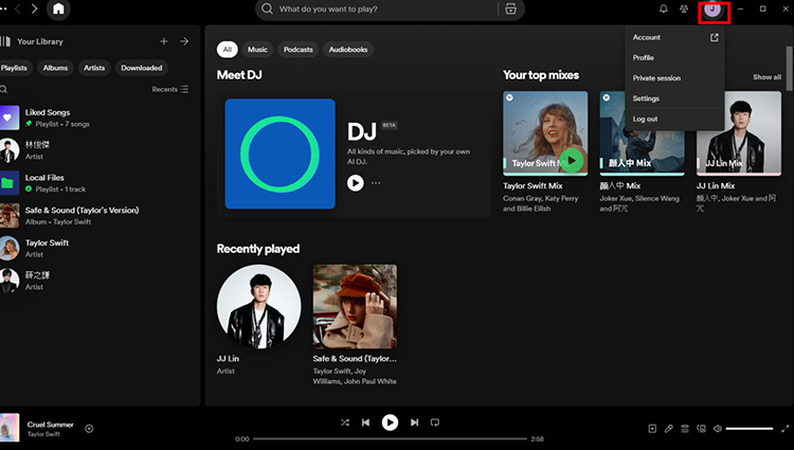Open the notifications bell icon
The height and width of the screenshot is (450, 794).
point(663,9)
